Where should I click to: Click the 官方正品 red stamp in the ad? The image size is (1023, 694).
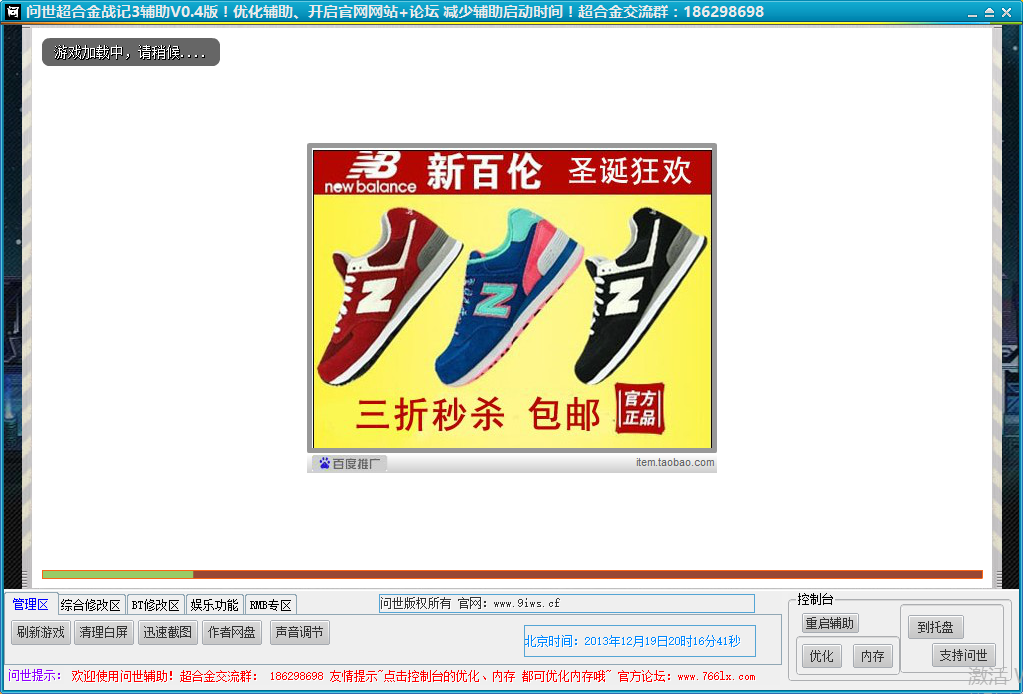[x=639, y=408]
